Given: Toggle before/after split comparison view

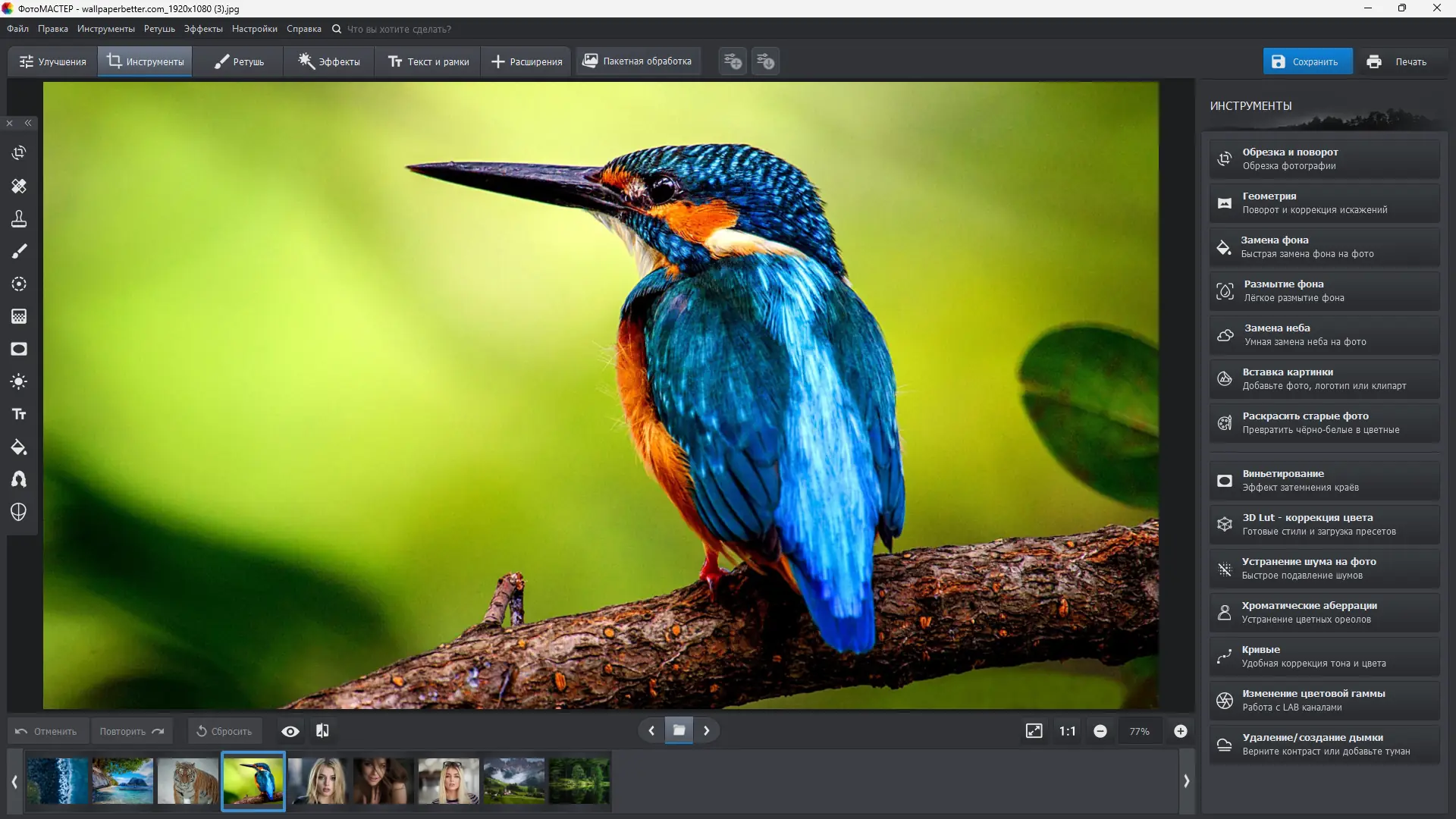Looking at the screenshot, I should [x=322, y=730].
